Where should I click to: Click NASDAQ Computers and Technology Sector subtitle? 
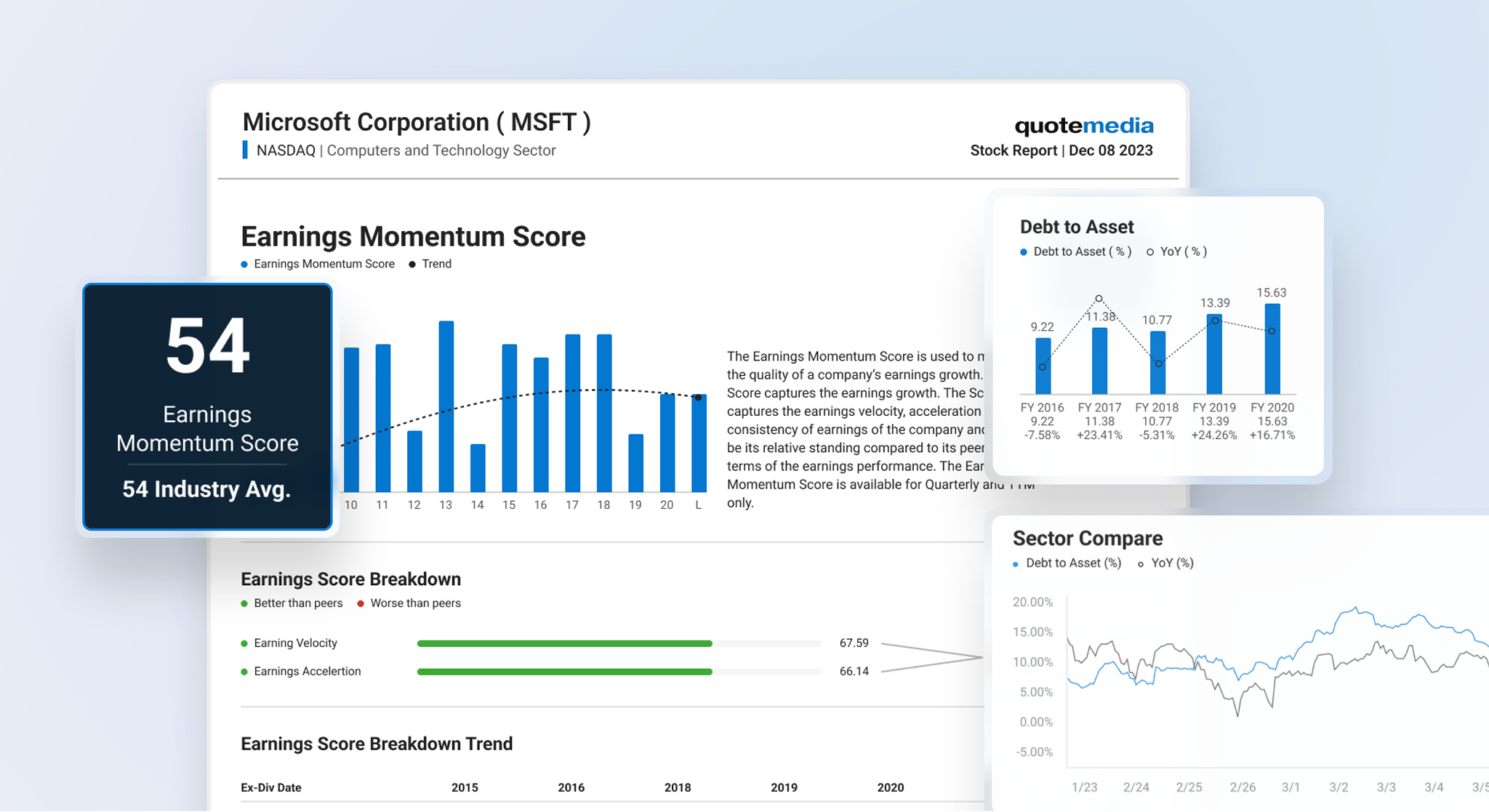[x=406, y=150]
